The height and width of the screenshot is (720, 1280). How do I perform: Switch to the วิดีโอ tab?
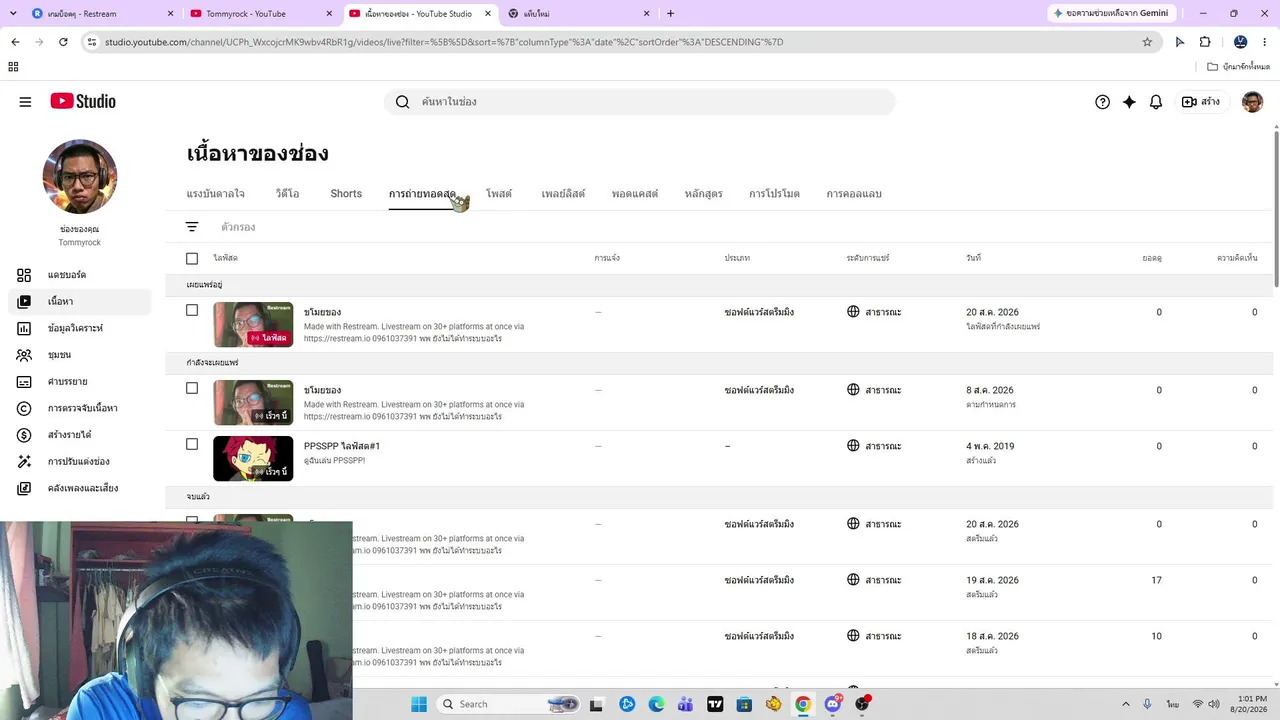288,194
